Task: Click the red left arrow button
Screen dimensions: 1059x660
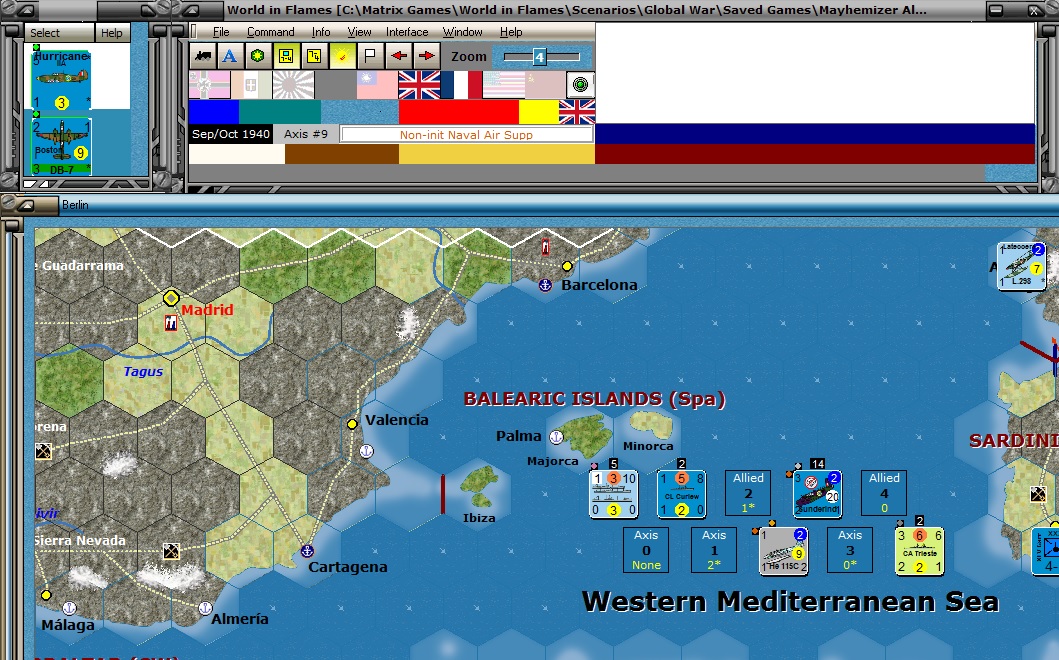Action: click(398, 56)
